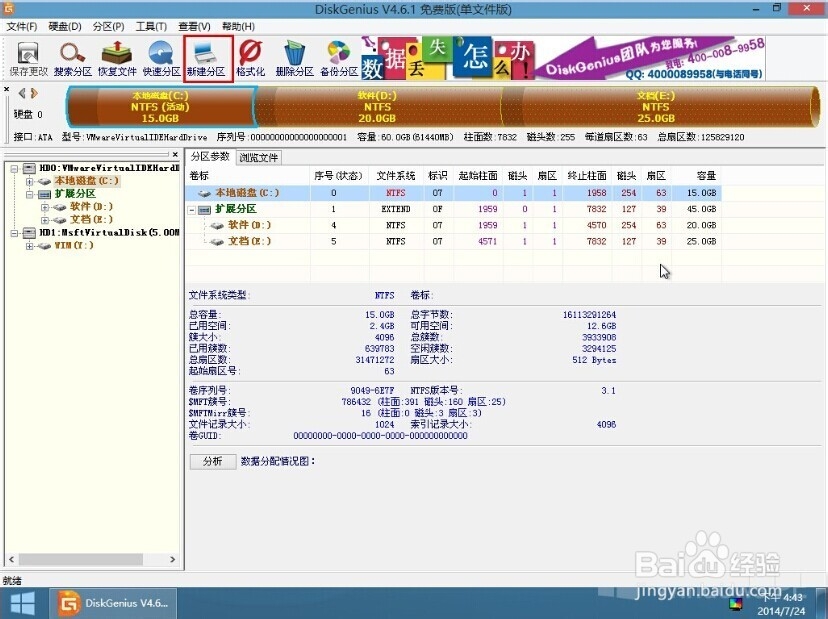828x619 pixels.
Task: Click the tree panel horizontal scrollbar
Action: pyautogui.click(x=80, y=559)
